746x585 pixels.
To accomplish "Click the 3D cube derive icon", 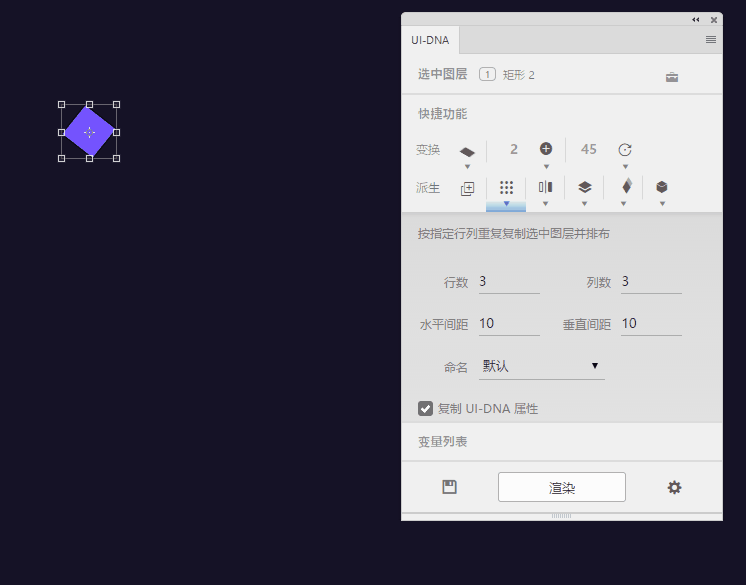I will (x=662, y=187).
